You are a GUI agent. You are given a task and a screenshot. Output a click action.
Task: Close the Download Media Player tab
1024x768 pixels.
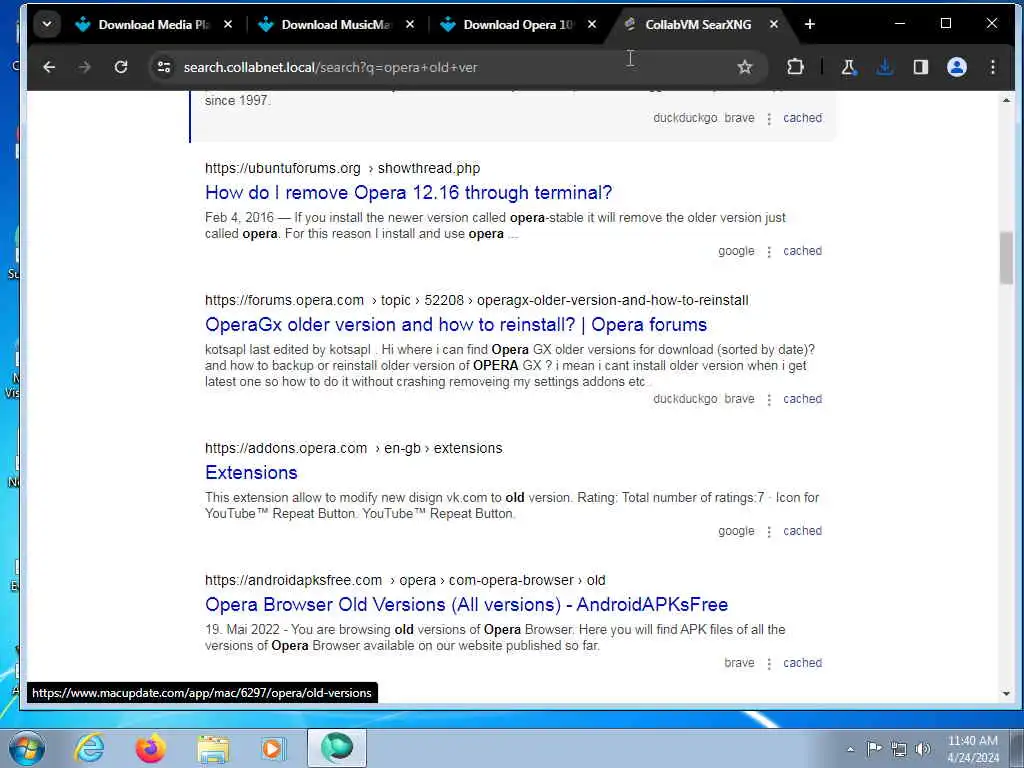coord(228,24)
